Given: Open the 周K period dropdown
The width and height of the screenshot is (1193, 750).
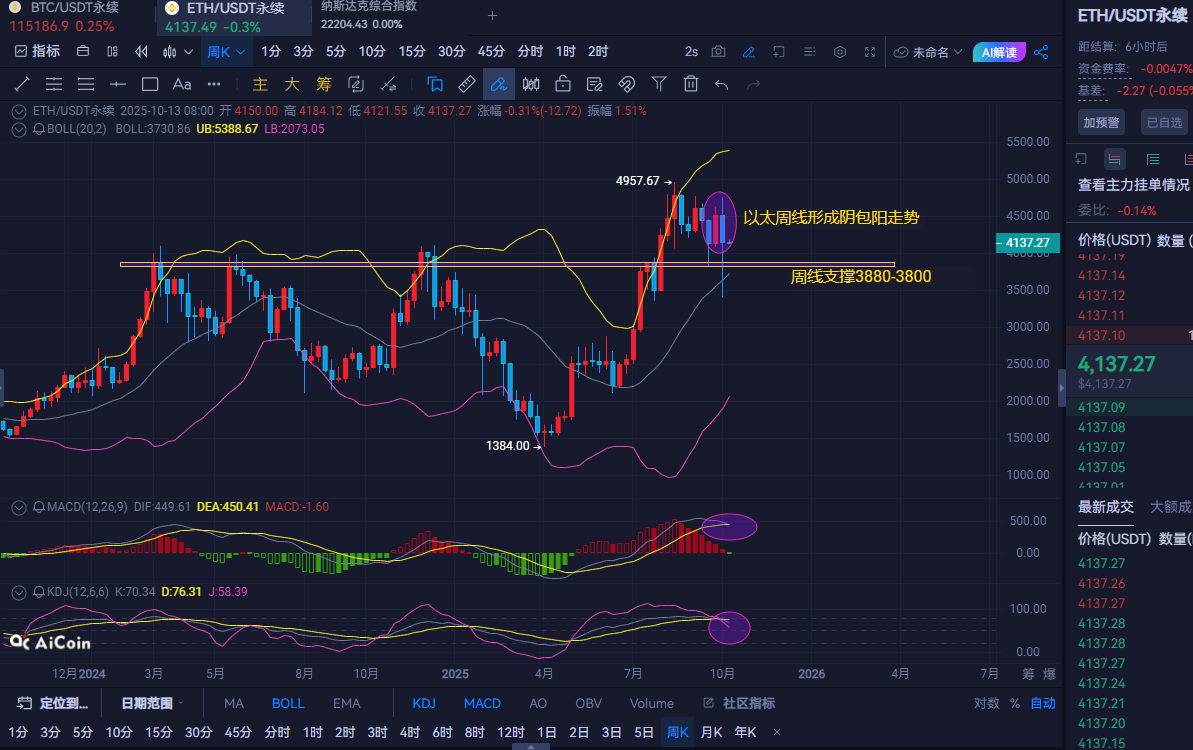Looking at the screenshot, I should pos(226,52).
